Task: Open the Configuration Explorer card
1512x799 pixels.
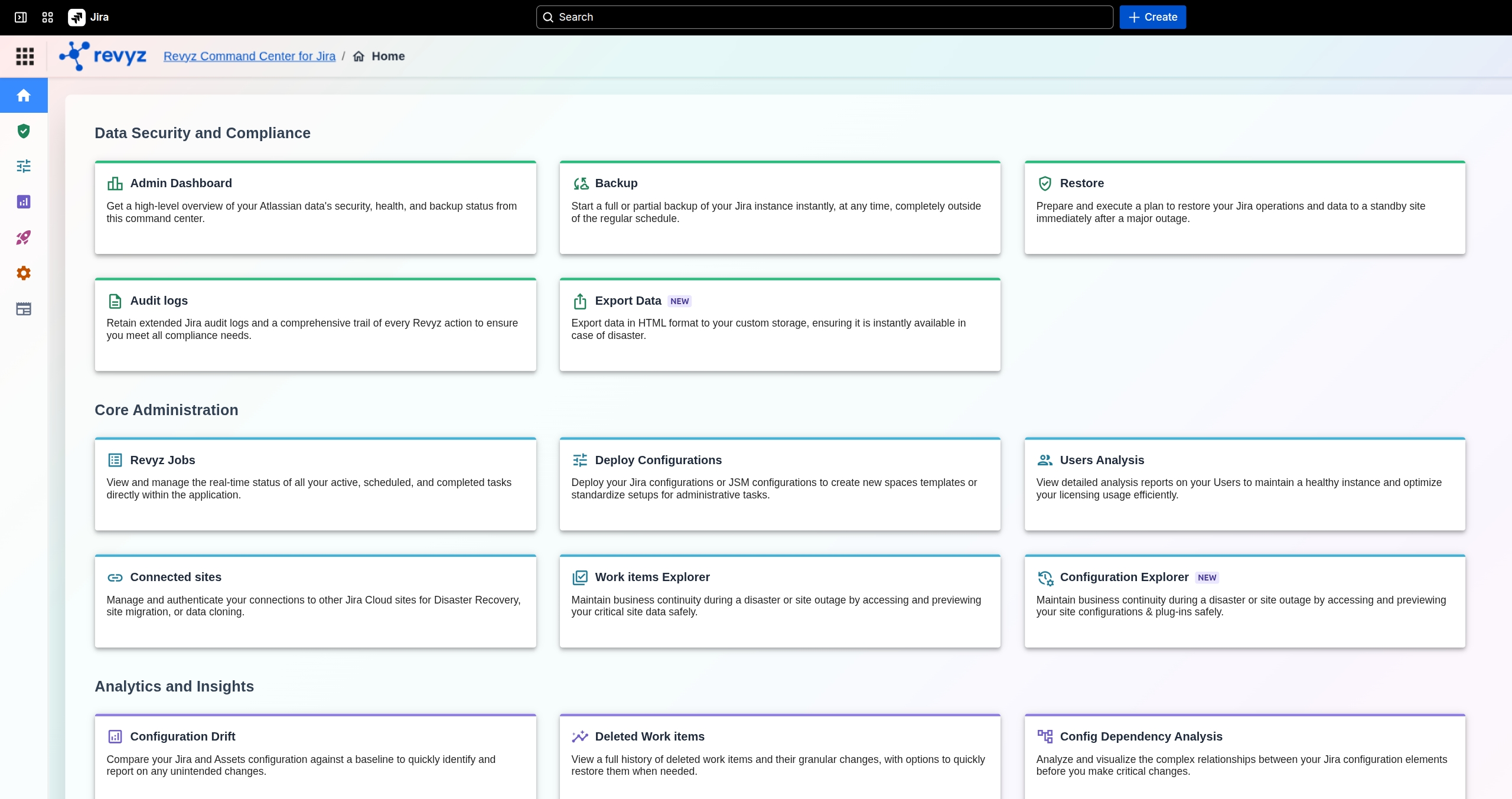Action: point(1244,601)
